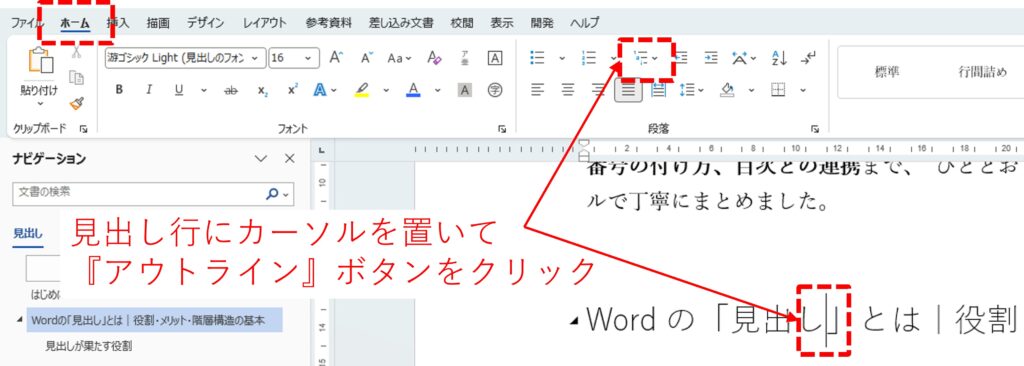This screenshot has height=366, width=1024.
Task: Switch to 見出し tab in navigation pane
Action: pyautogui.click(x=27, y=233)
